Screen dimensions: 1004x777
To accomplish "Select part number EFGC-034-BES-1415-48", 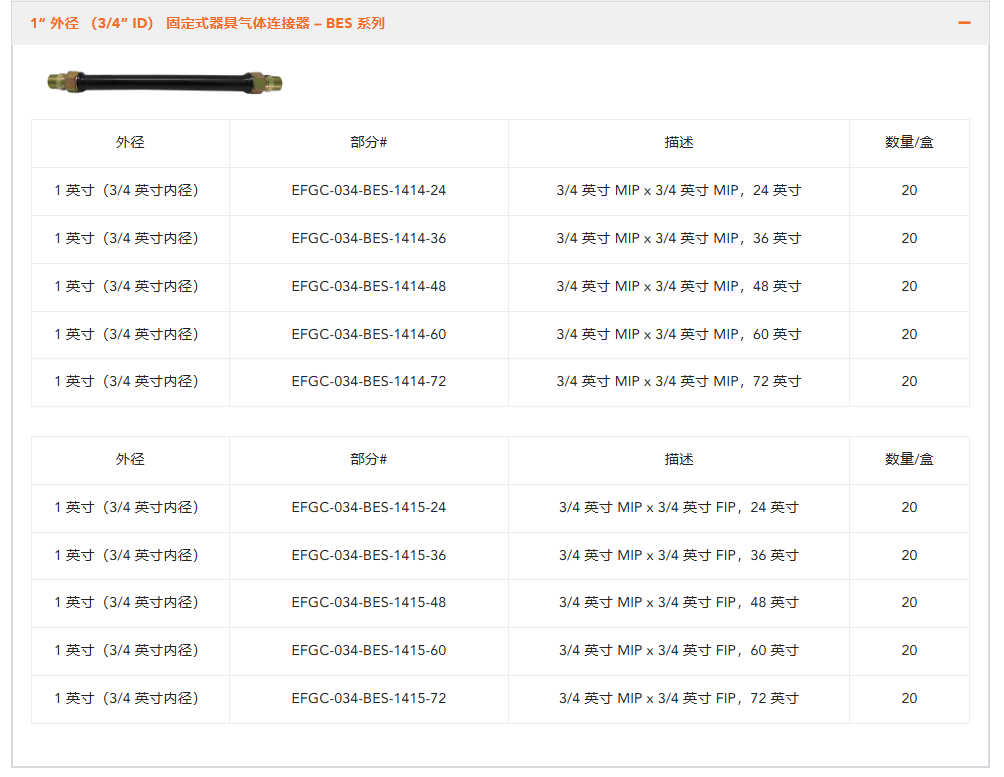I will coord(369,602).
